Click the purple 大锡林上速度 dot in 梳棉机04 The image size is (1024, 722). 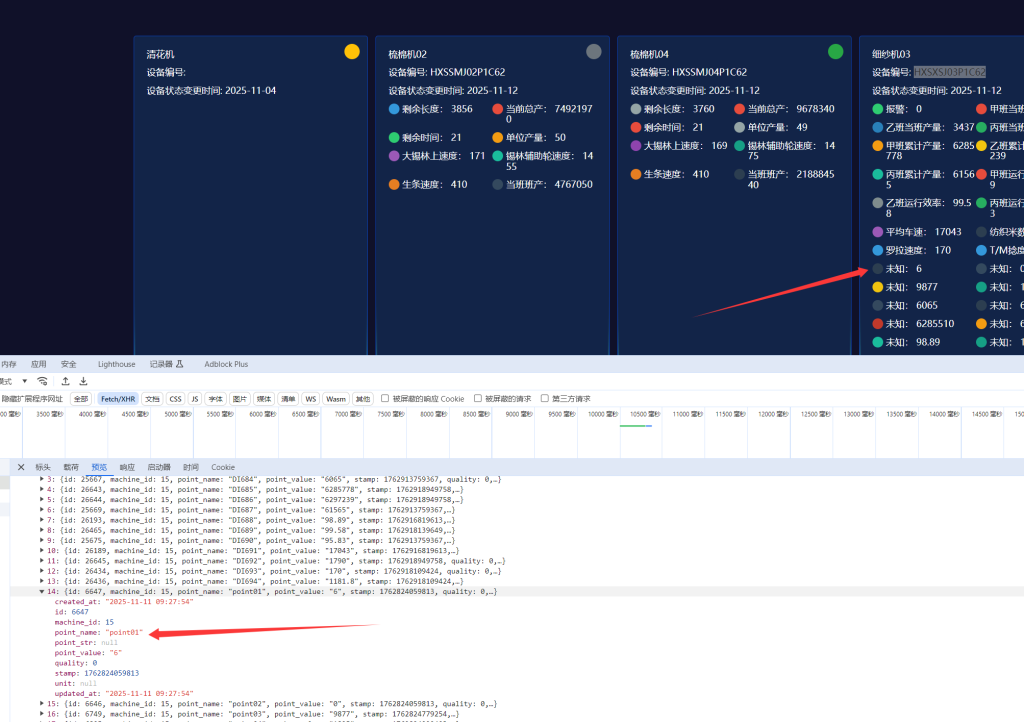[636, 146]
